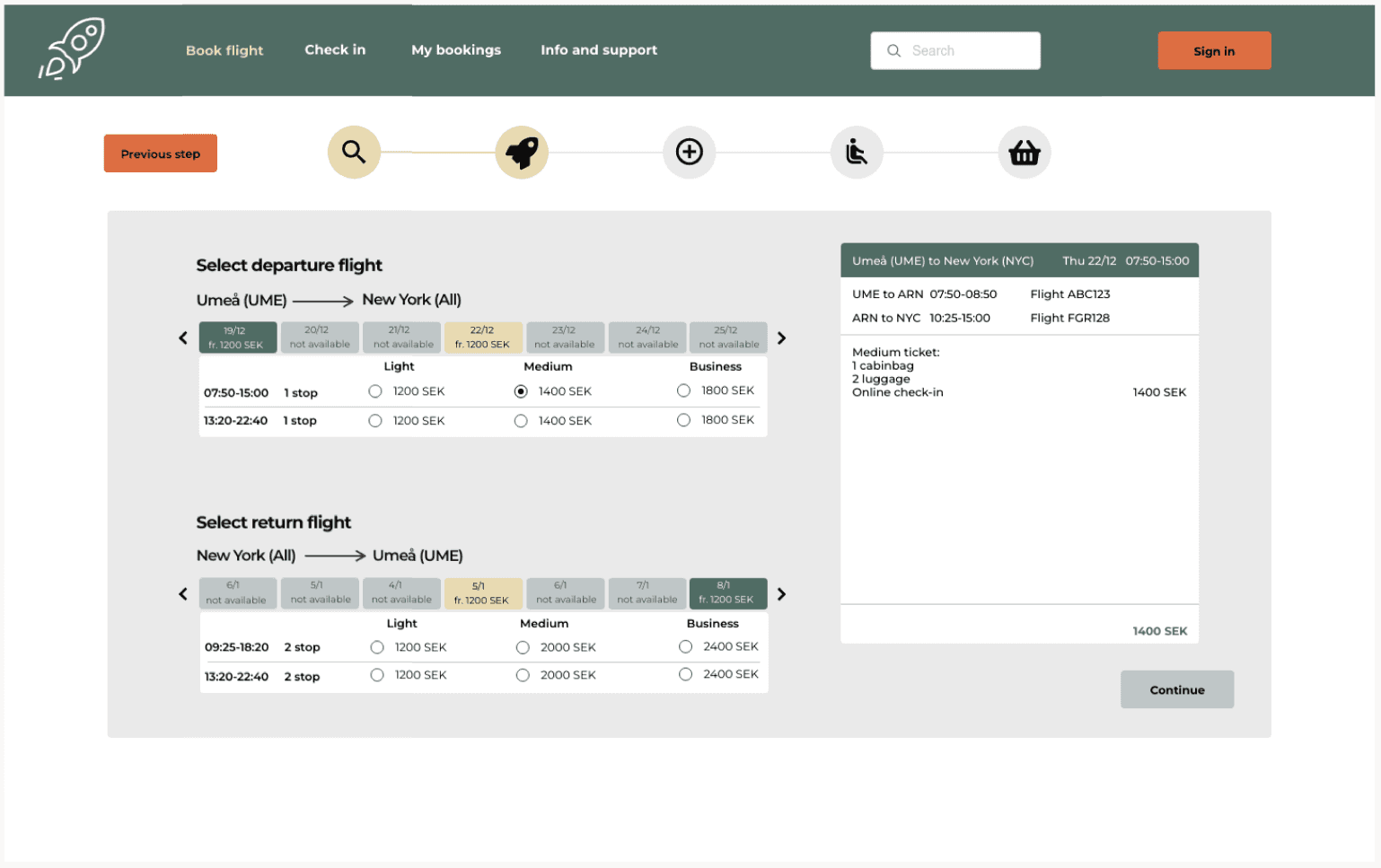Screen dimensions: 1381x868
Task: Show earlier departure dates with left chevron
Action: pyautogui.click(x=183, y=338)
